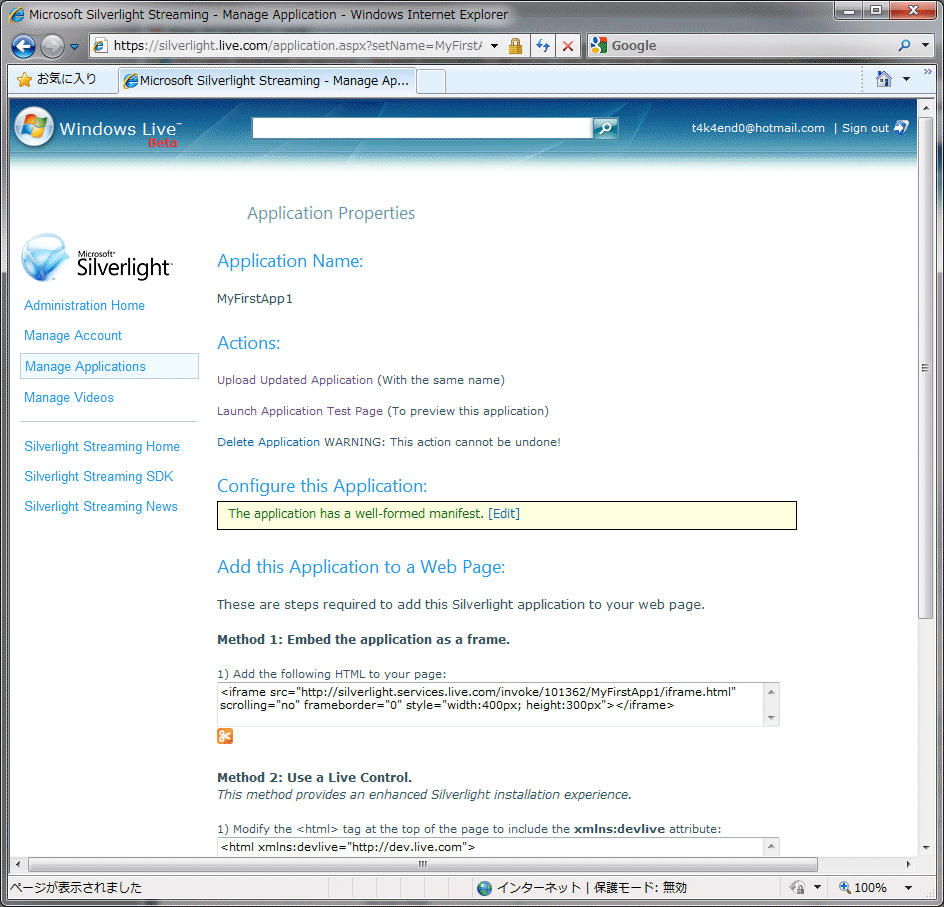Click the Windows Live search magnifier button
Screen dimensions: 944x907
[605, 128]
